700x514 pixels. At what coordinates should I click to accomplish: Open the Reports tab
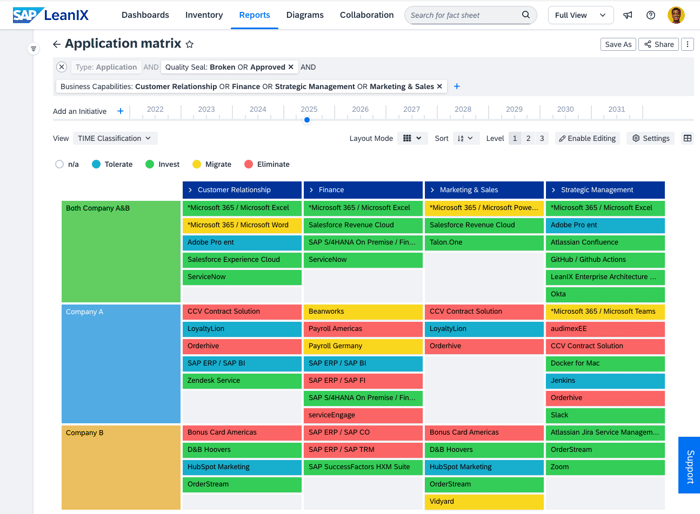coord(254,15)
